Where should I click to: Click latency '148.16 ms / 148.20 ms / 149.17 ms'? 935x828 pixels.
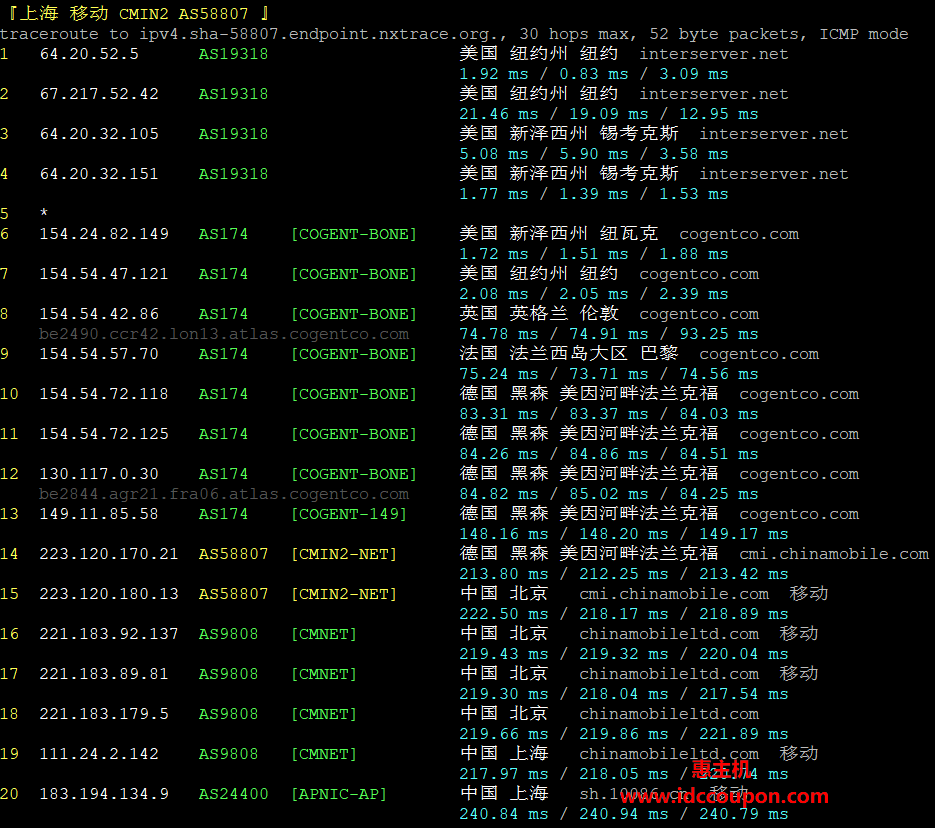coord(624,534)
